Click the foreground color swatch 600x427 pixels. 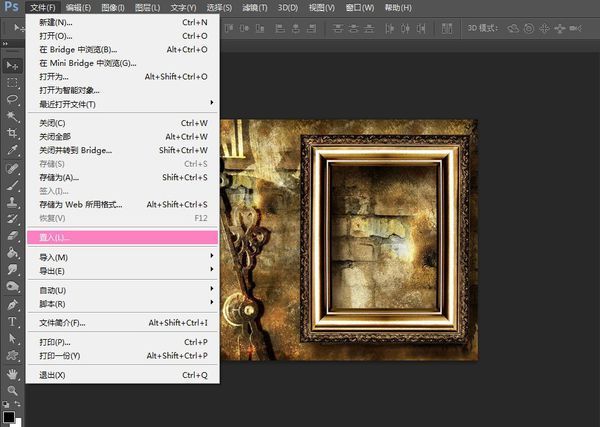[8, 417]
